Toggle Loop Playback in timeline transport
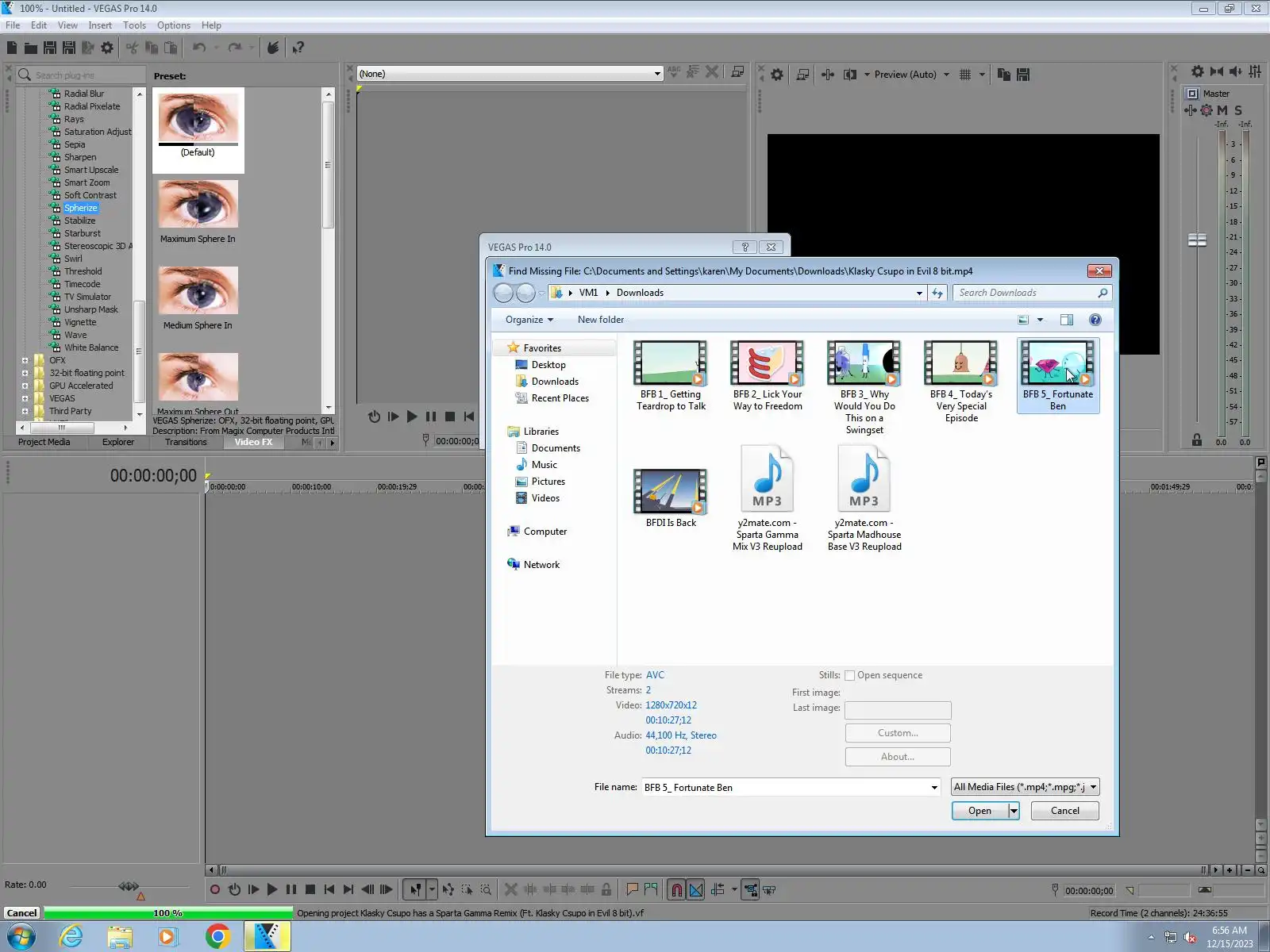The width and height of the screenshot is (1270, 952). click(x=234, y=890)
